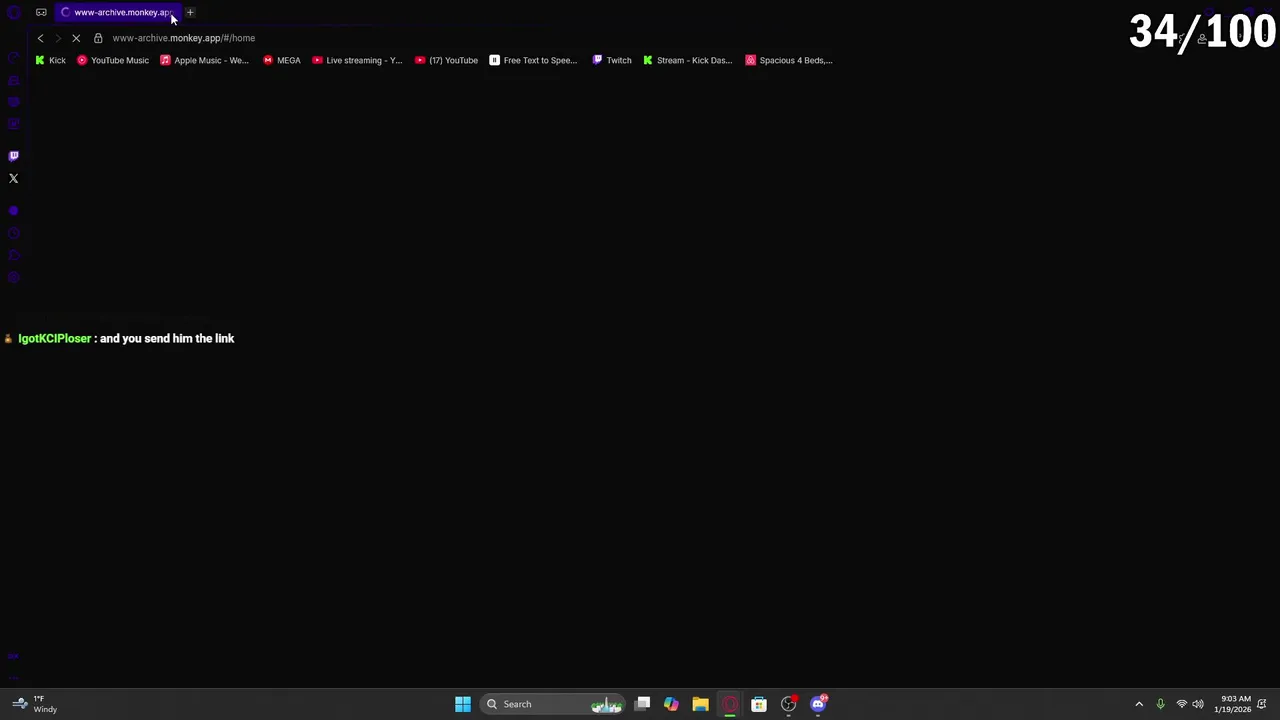Open the MEGA bookmark
The height and width of the screenshot is (720, 1280).
pyautogui.click(x=281, y=60)
